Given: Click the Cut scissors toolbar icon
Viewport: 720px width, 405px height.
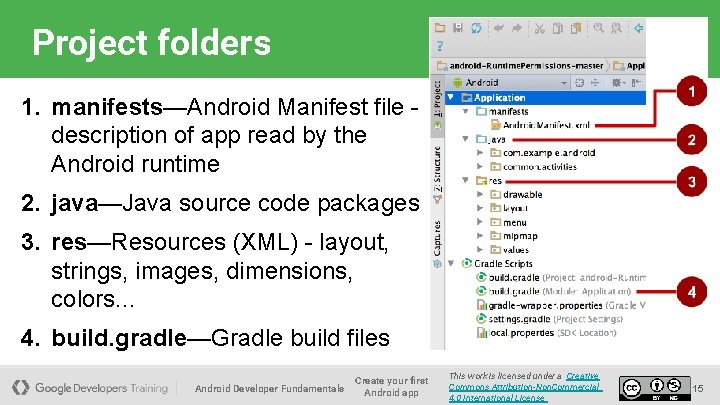Looking at the screenshot, I should (x=540, y=28).
